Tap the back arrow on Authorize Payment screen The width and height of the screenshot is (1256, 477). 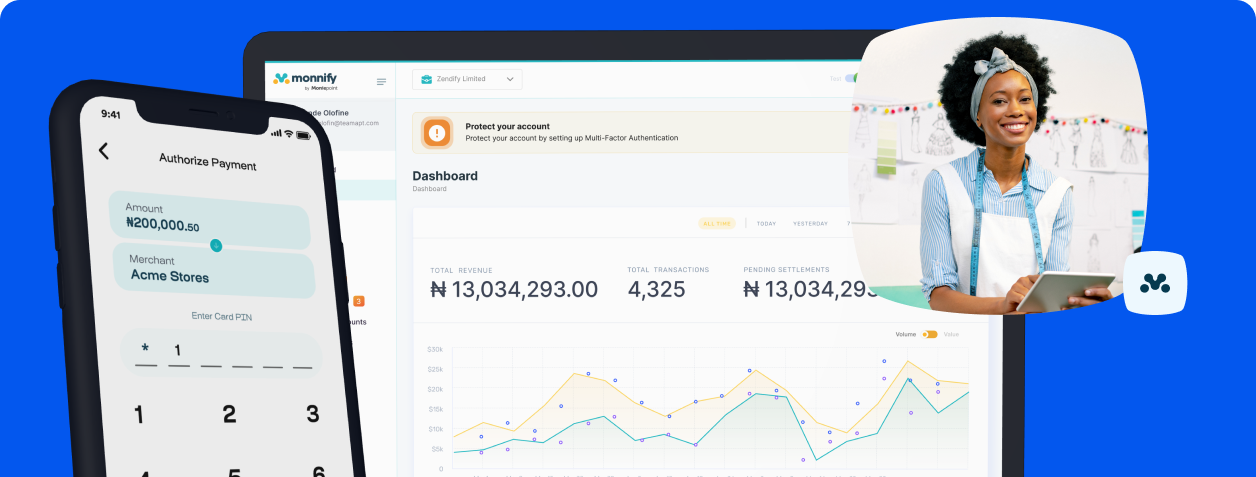click(103, 151)
